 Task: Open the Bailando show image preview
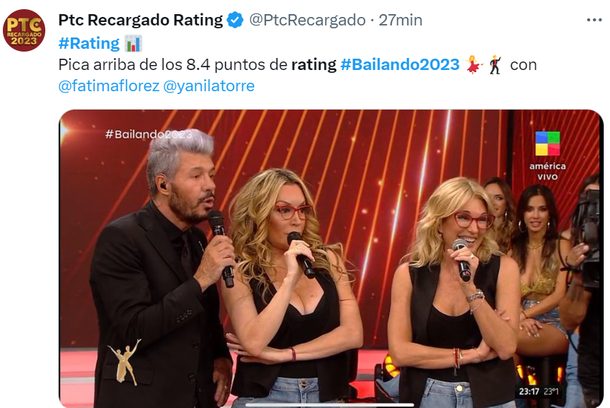(x=331, y=259)
